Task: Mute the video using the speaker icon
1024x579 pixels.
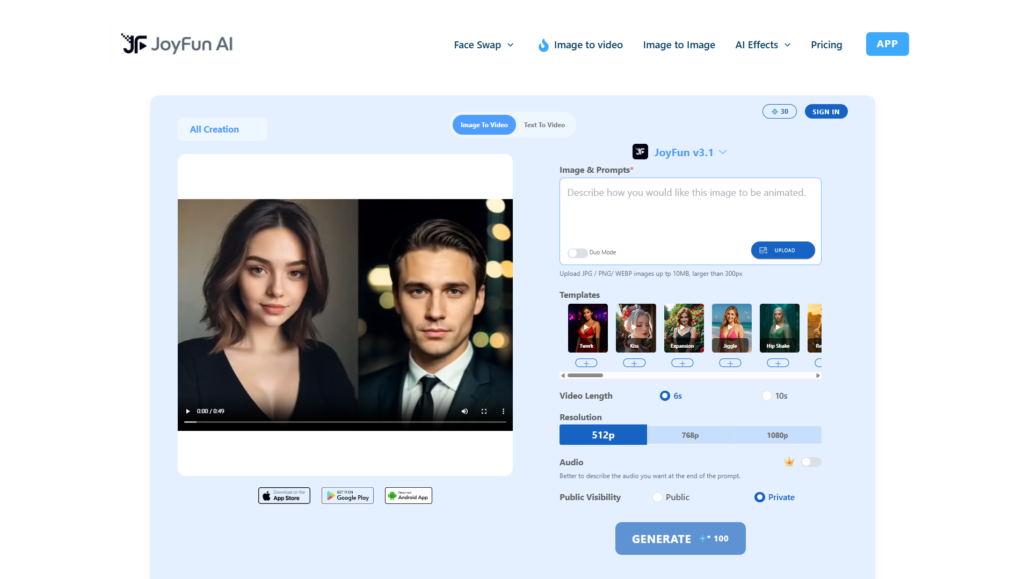Action: (x=464, y=411)
